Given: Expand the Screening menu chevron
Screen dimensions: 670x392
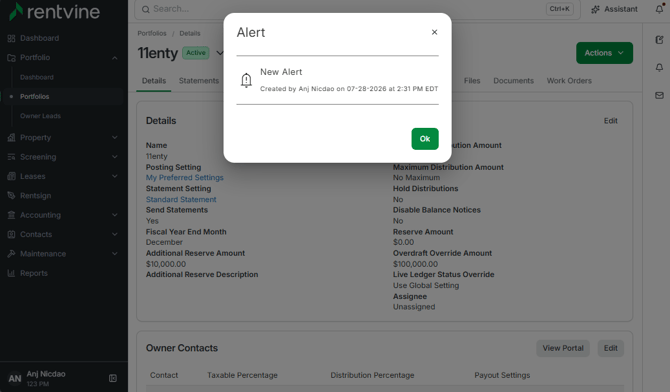Looking at the screenshot, I should 115,157.
